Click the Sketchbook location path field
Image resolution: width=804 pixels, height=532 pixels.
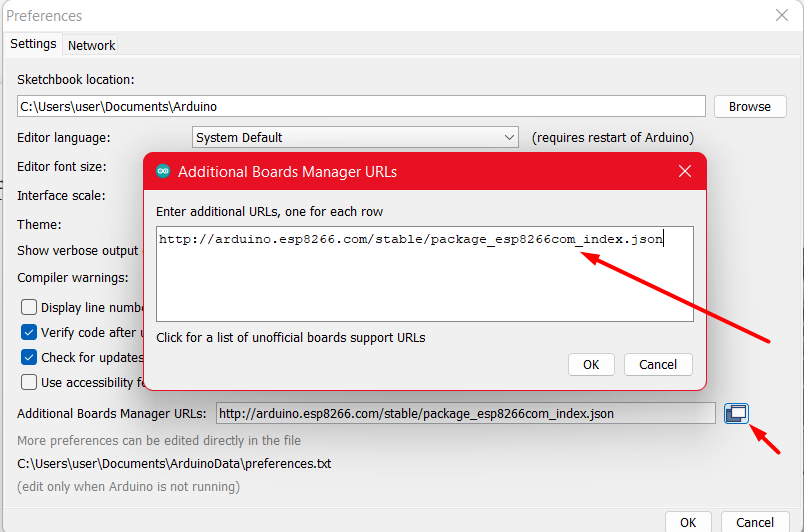point(361,107)
